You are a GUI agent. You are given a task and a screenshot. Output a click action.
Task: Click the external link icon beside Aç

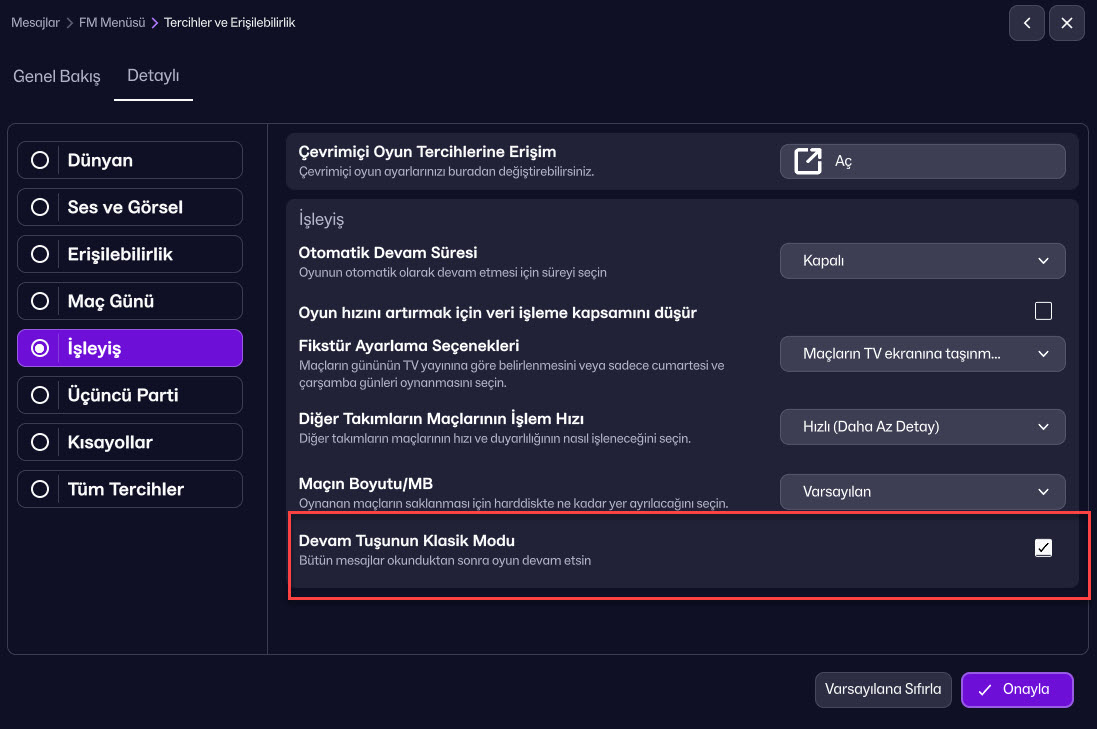pos(807,161)
